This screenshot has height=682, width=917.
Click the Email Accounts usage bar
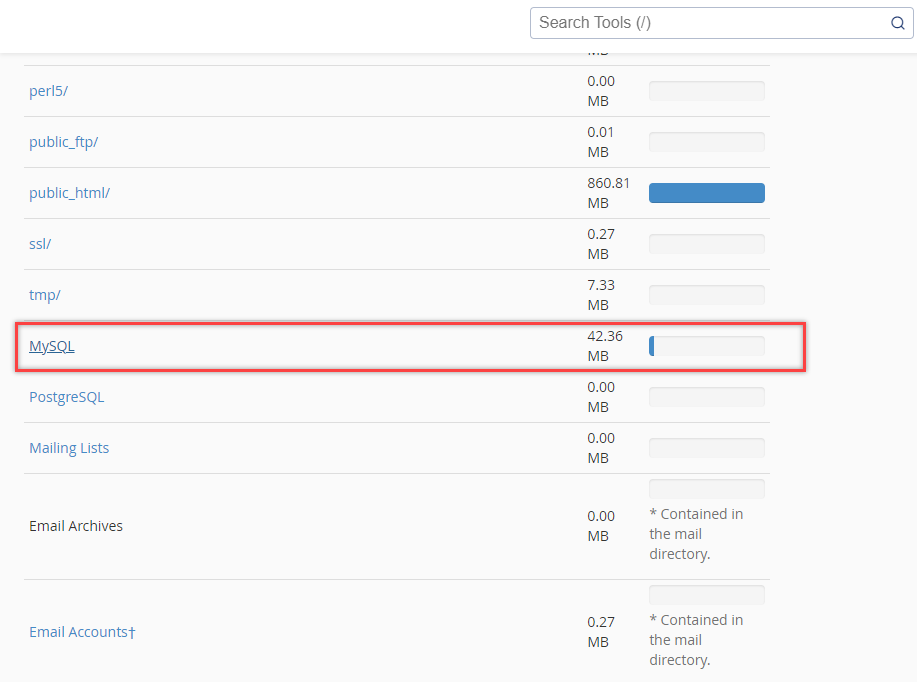pyautogui.click(x=706, y=594)
